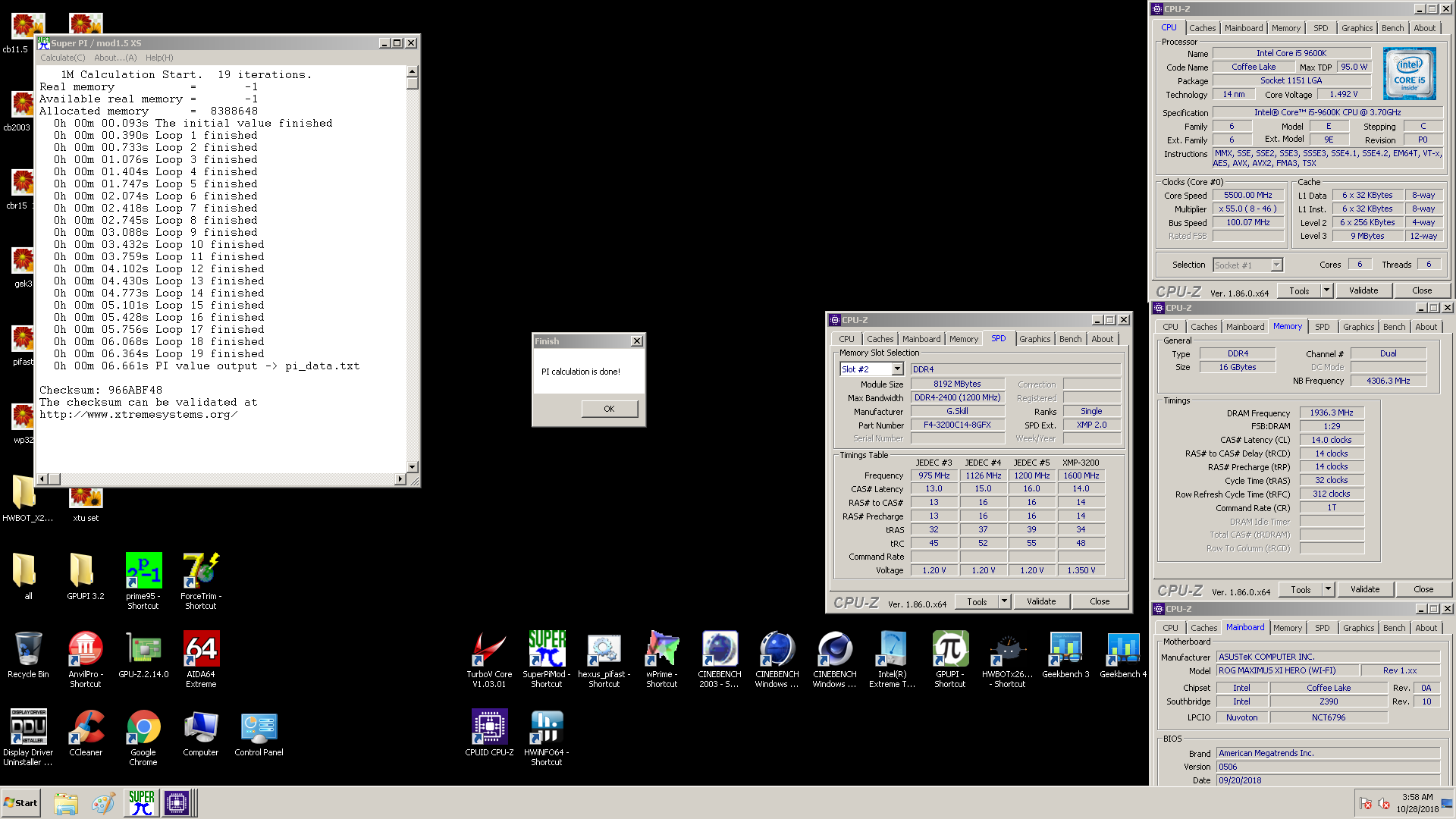1456x819 pixels.
Task: Open HWiNFO64 shortcut
Action: pos(547,736)
